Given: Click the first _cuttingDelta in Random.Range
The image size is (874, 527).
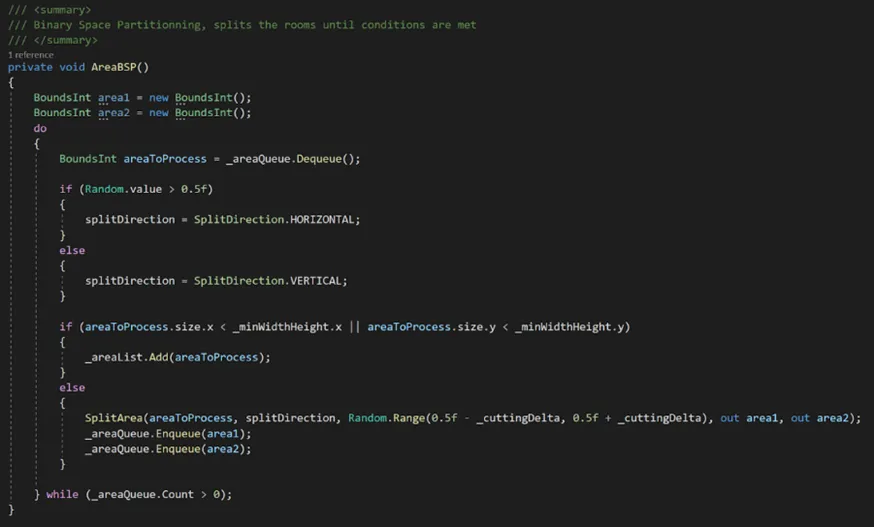Looking at the screenshot, I should click(518, 418).
